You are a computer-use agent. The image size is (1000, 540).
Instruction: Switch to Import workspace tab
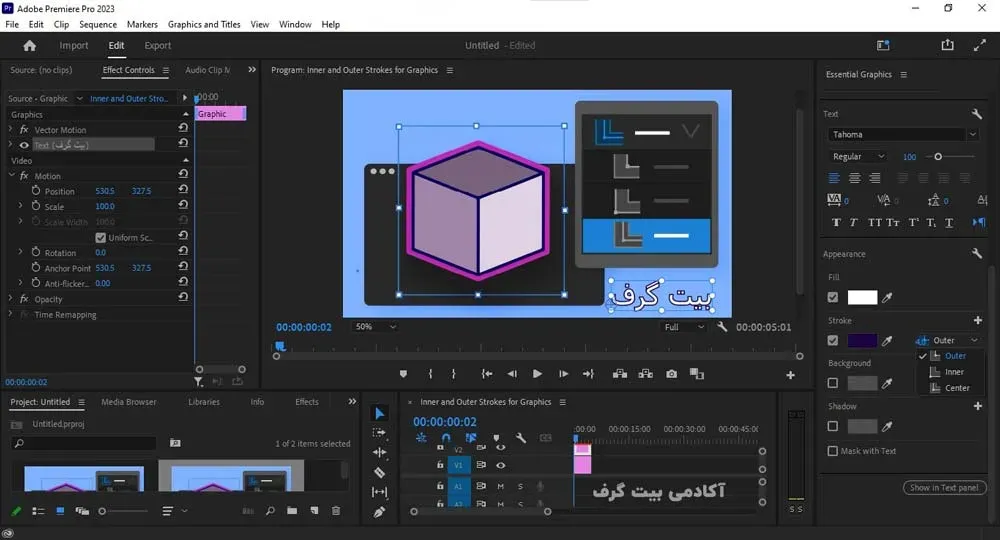tap(74, 45)
